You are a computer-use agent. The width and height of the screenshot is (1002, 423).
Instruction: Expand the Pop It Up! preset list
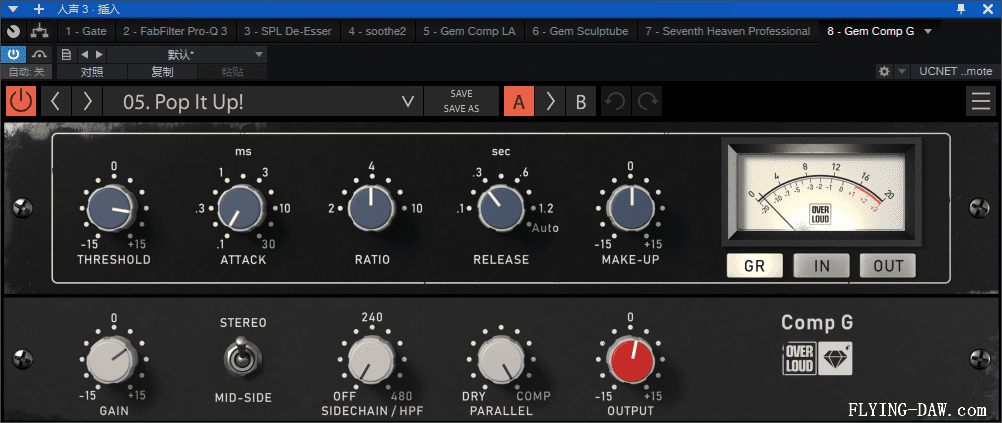[x=406, y=101]
